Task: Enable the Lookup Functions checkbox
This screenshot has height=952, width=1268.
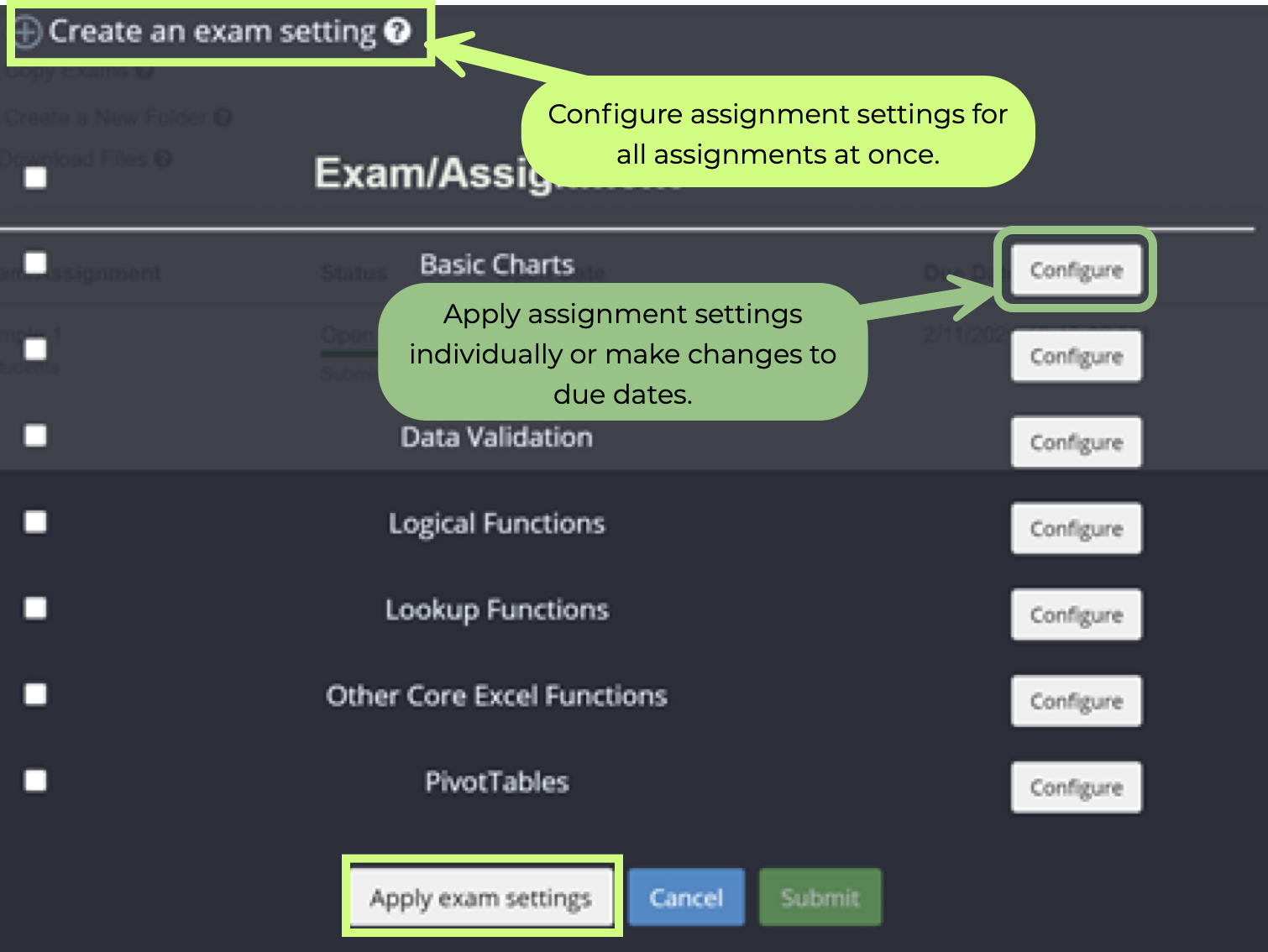Action: (36, 608)
